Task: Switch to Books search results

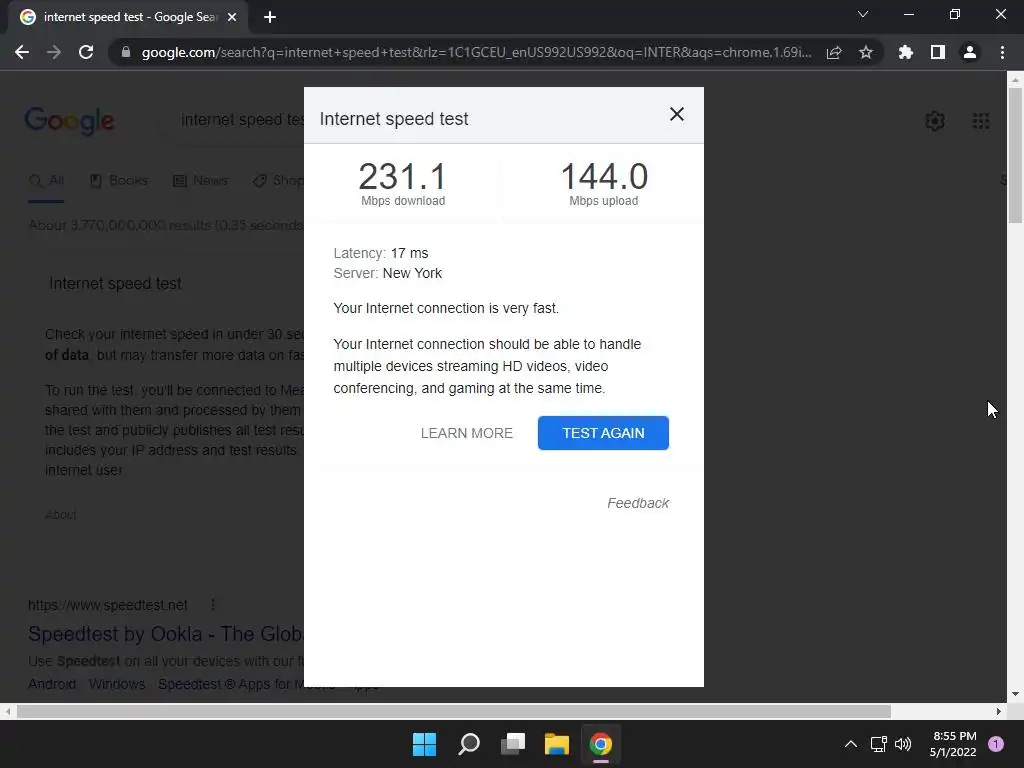Action: click(119, 180)
